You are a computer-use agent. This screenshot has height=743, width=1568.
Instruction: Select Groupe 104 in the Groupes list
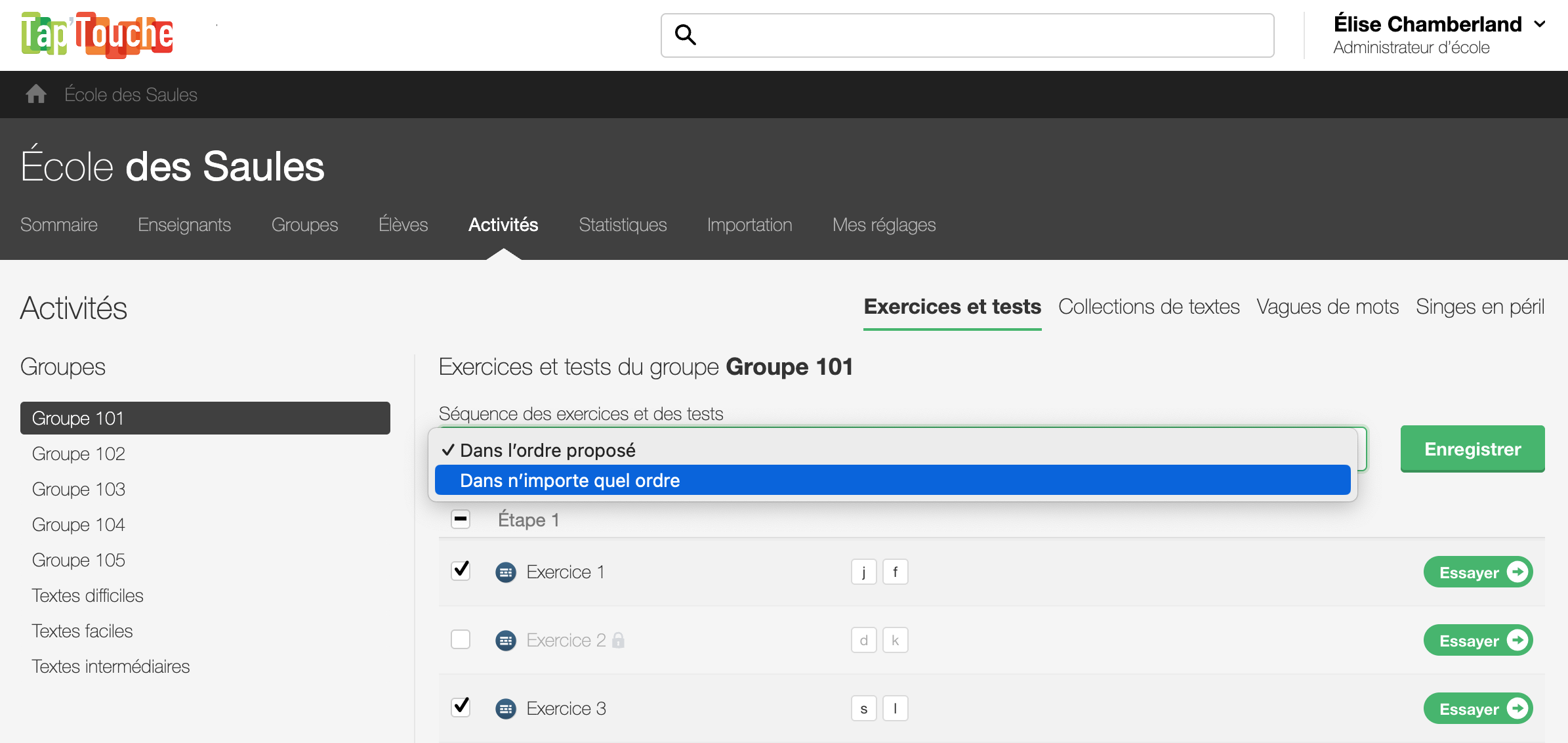[x=78, y=524]
